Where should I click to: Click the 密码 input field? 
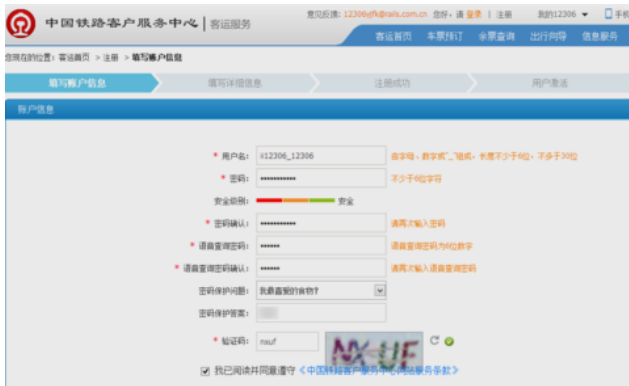pos(321,178)
